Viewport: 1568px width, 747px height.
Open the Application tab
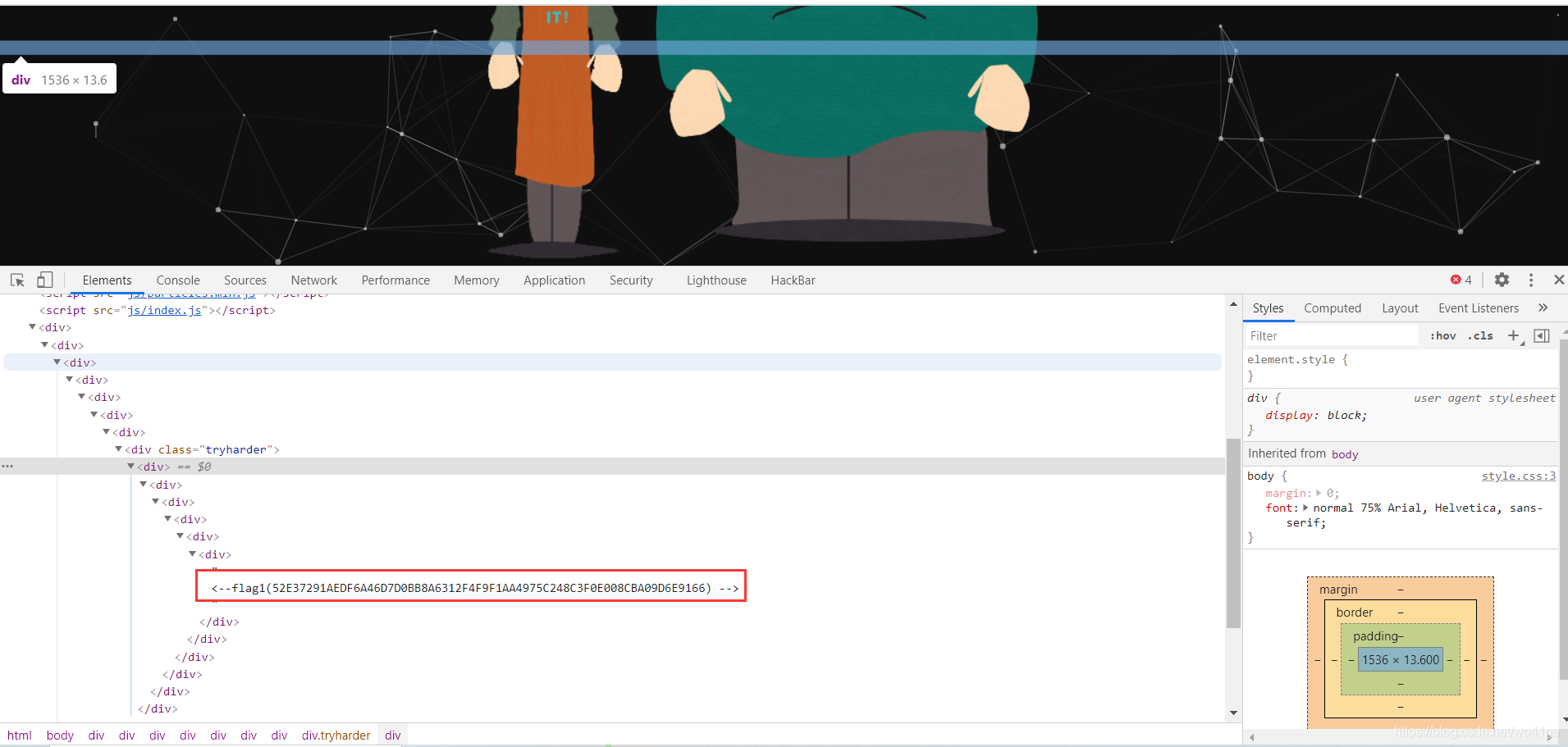pos(555,280)
